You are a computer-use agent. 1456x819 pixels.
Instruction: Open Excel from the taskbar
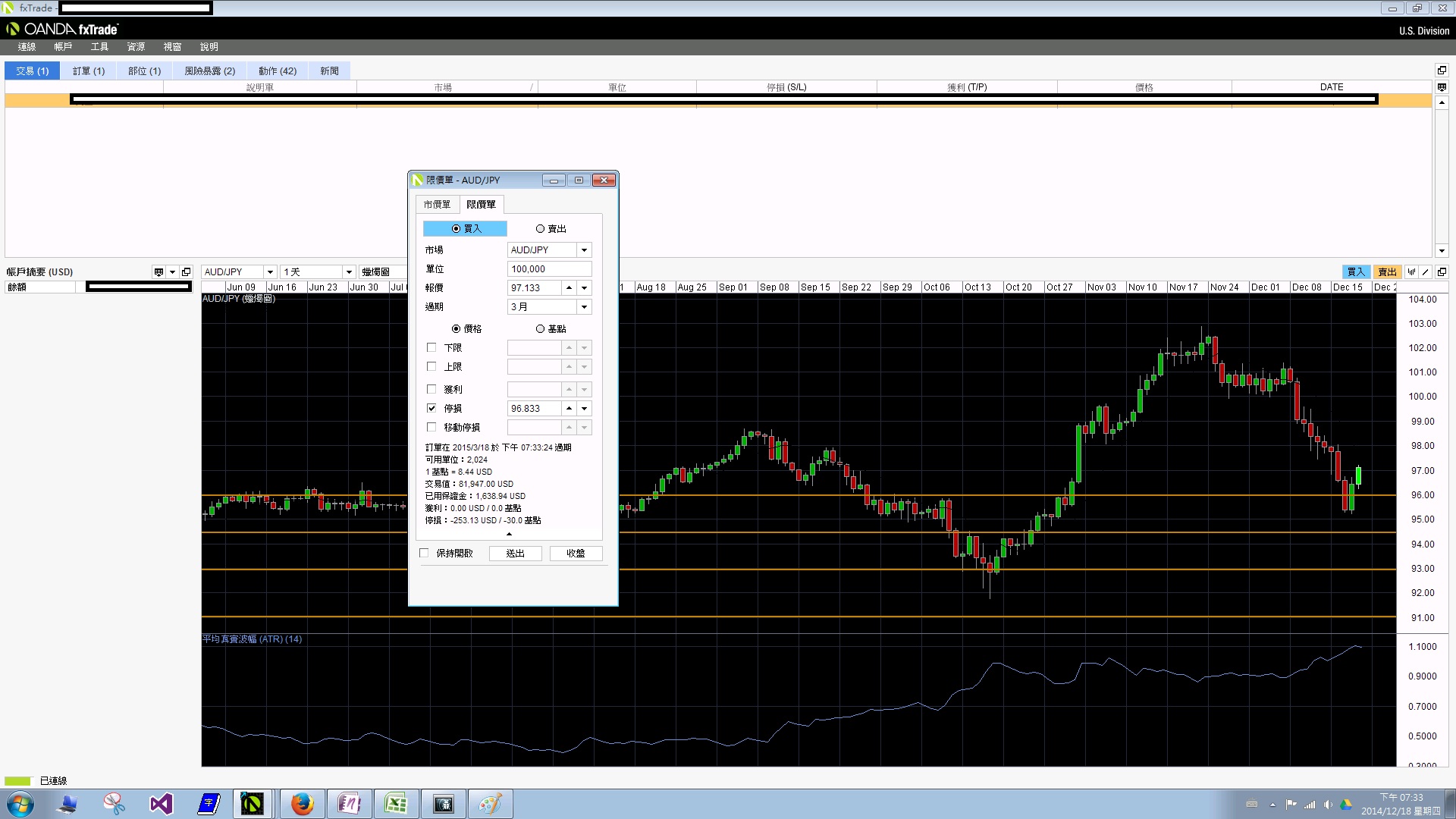coord(396,804)
